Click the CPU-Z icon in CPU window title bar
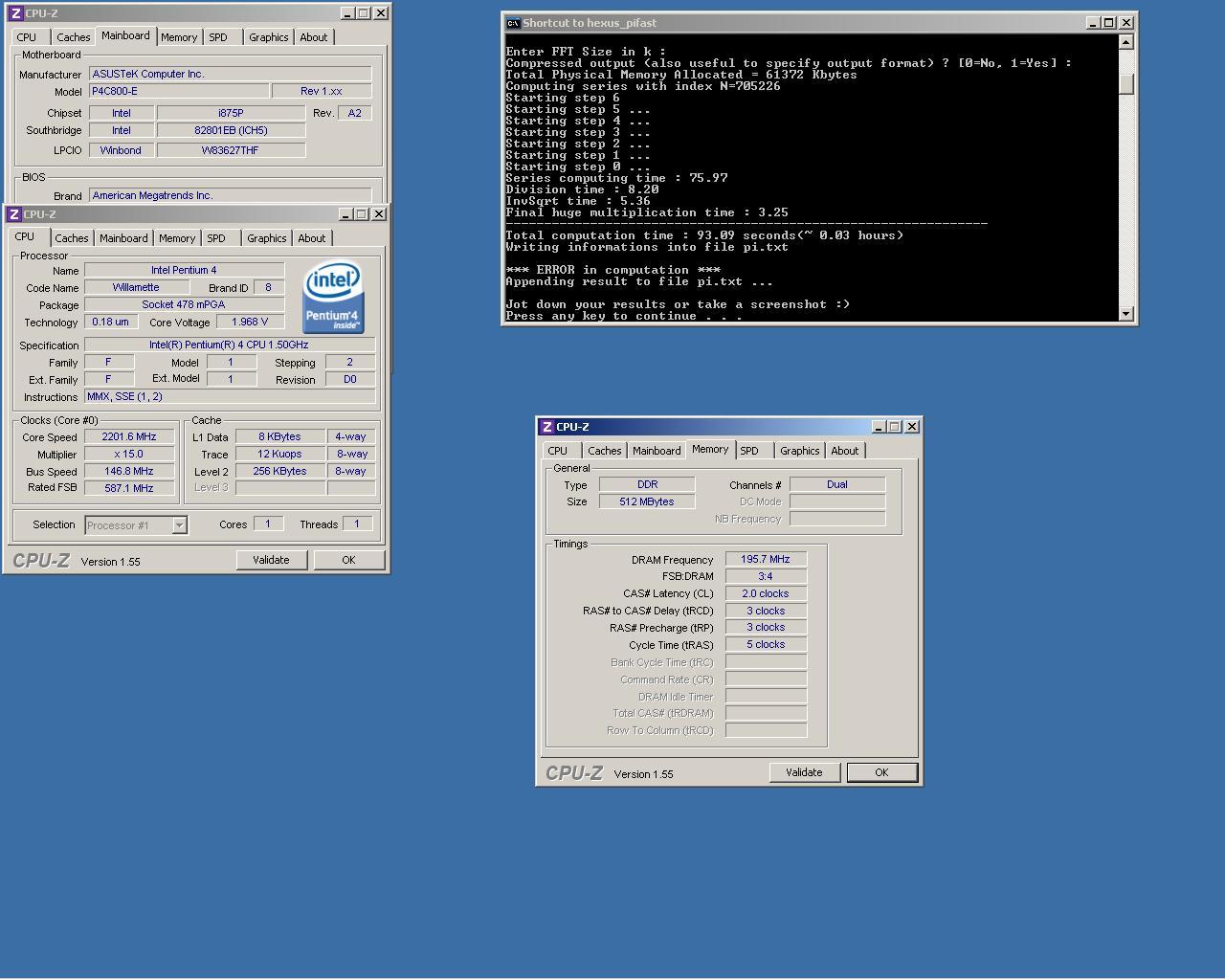This screenshot has height=980, width=1225. pos(14,214)
